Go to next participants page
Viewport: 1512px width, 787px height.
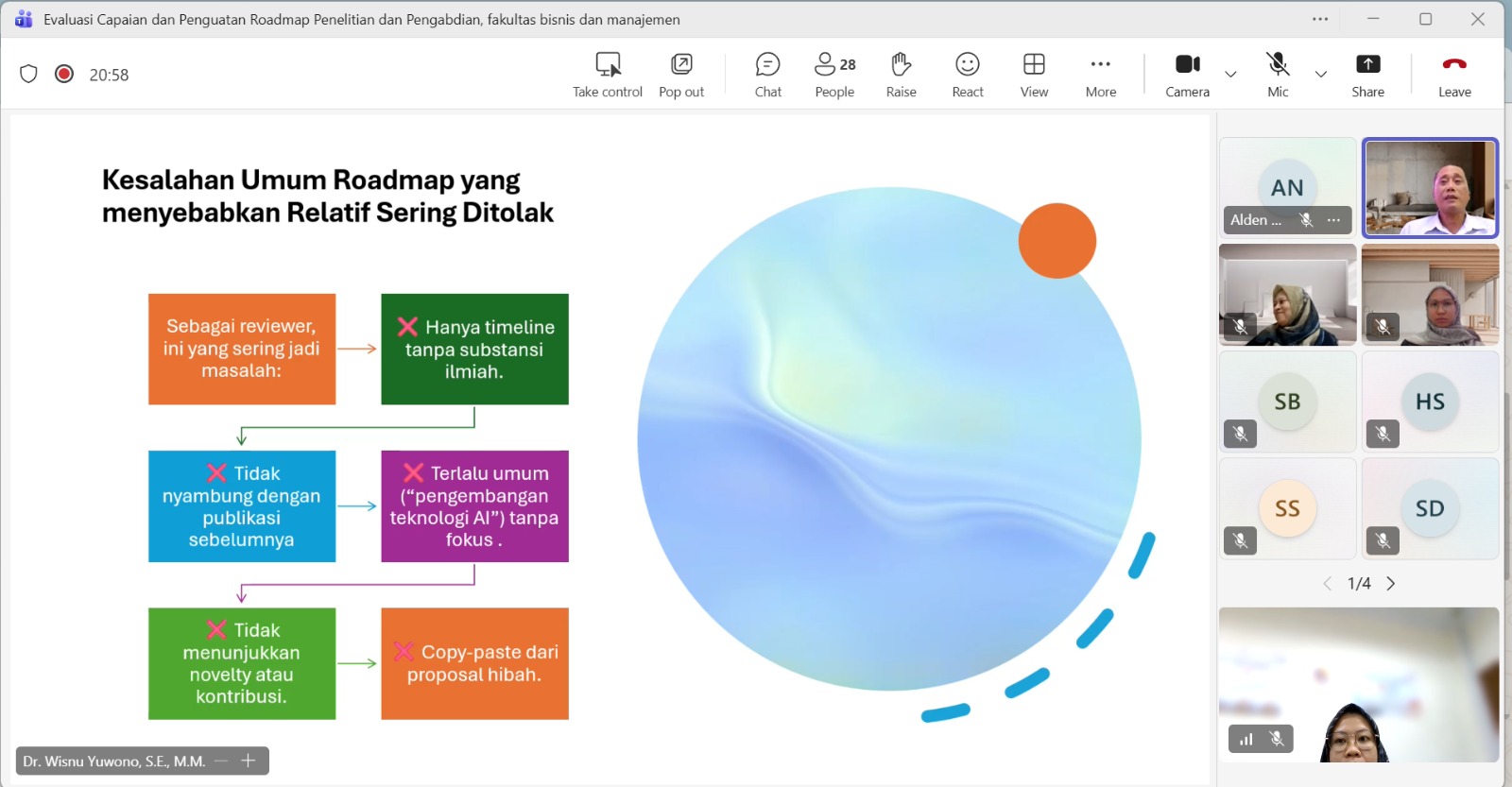coord(1391,584)
